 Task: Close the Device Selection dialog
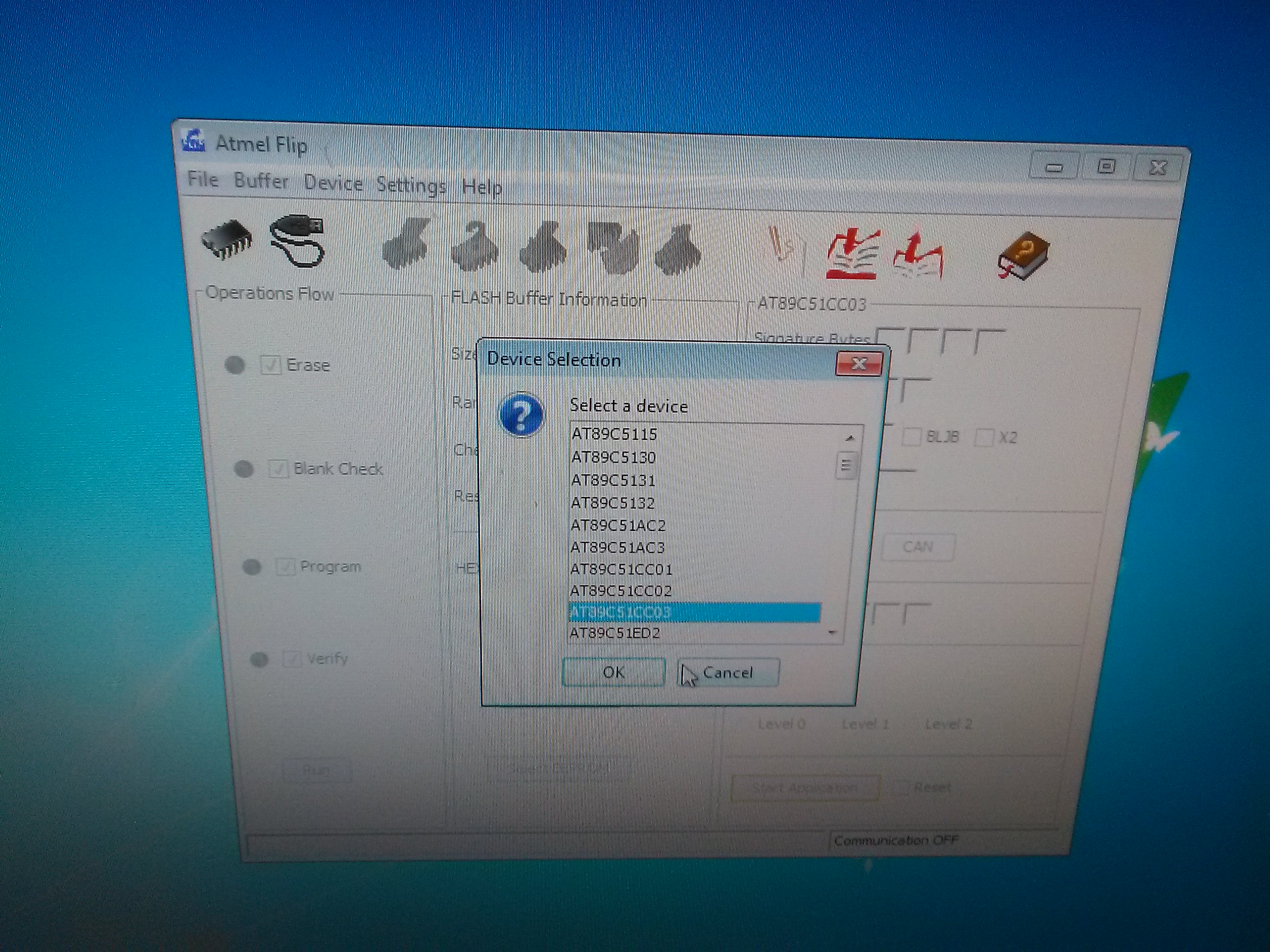click(859, 364)
